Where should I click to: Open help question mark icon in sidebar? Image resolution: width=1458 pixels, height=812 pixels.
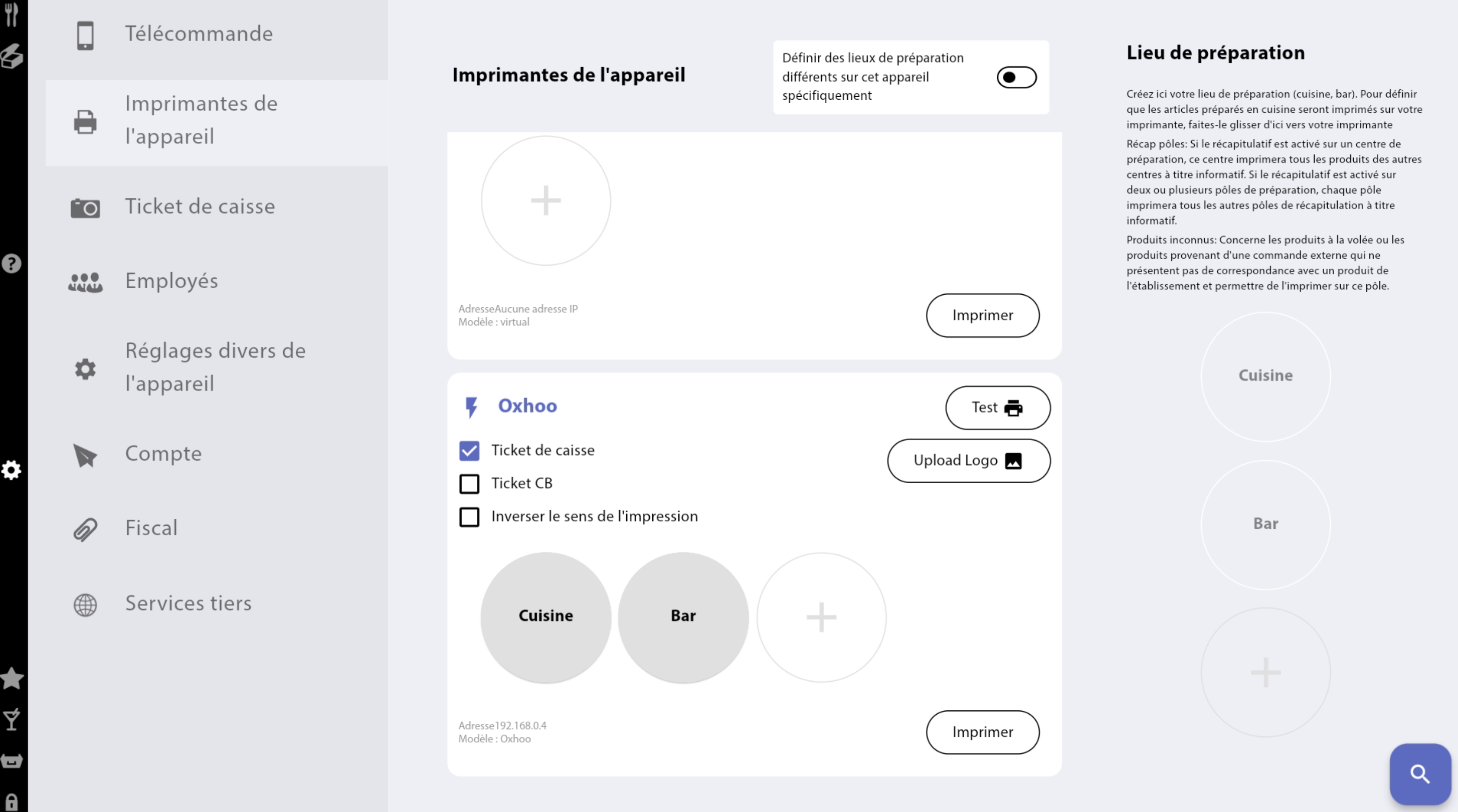[x=12, y=264]
